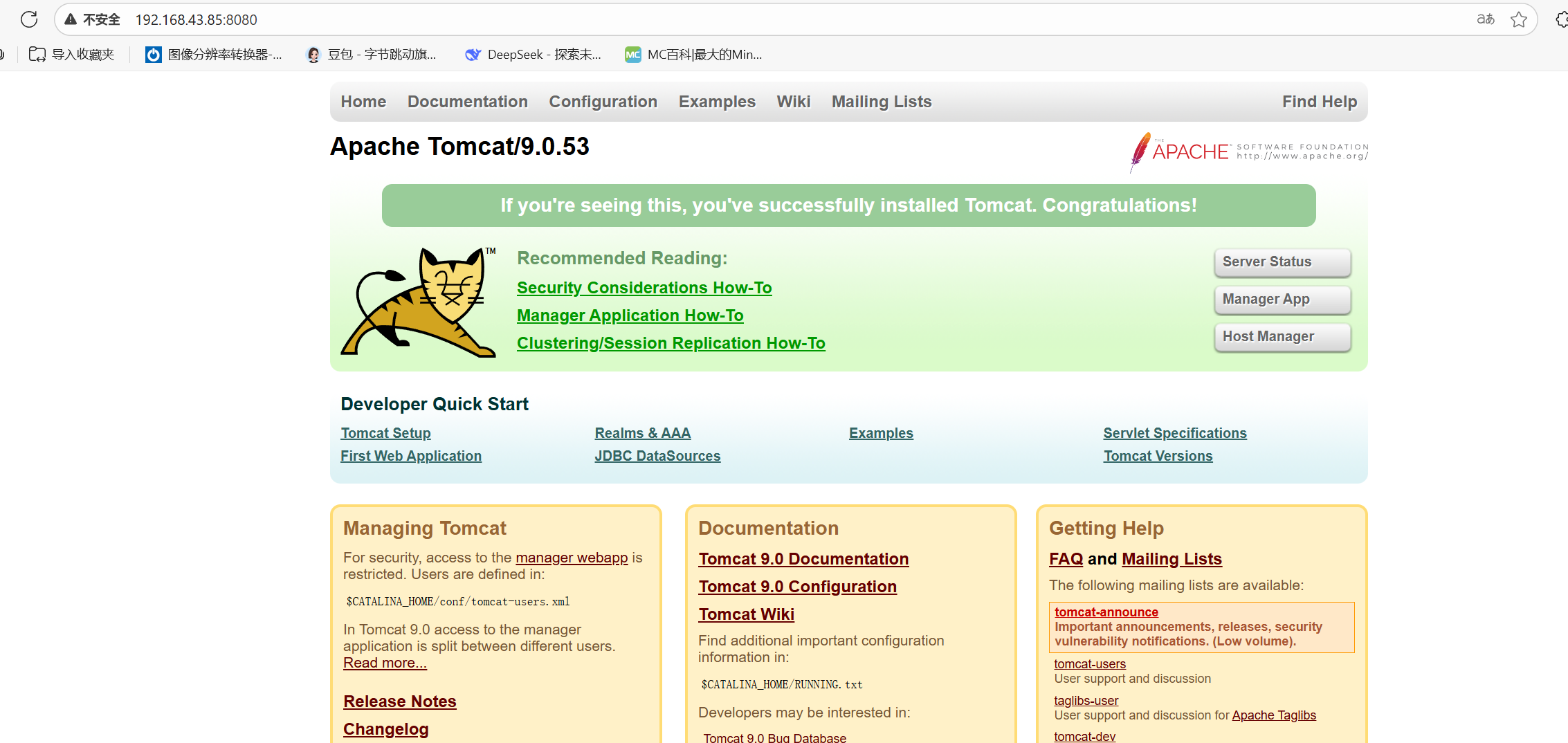This screenshot has height=743, width=1568.
Task: Open Mailing Lists in the top navigation
Action: (x=882, y=102)
